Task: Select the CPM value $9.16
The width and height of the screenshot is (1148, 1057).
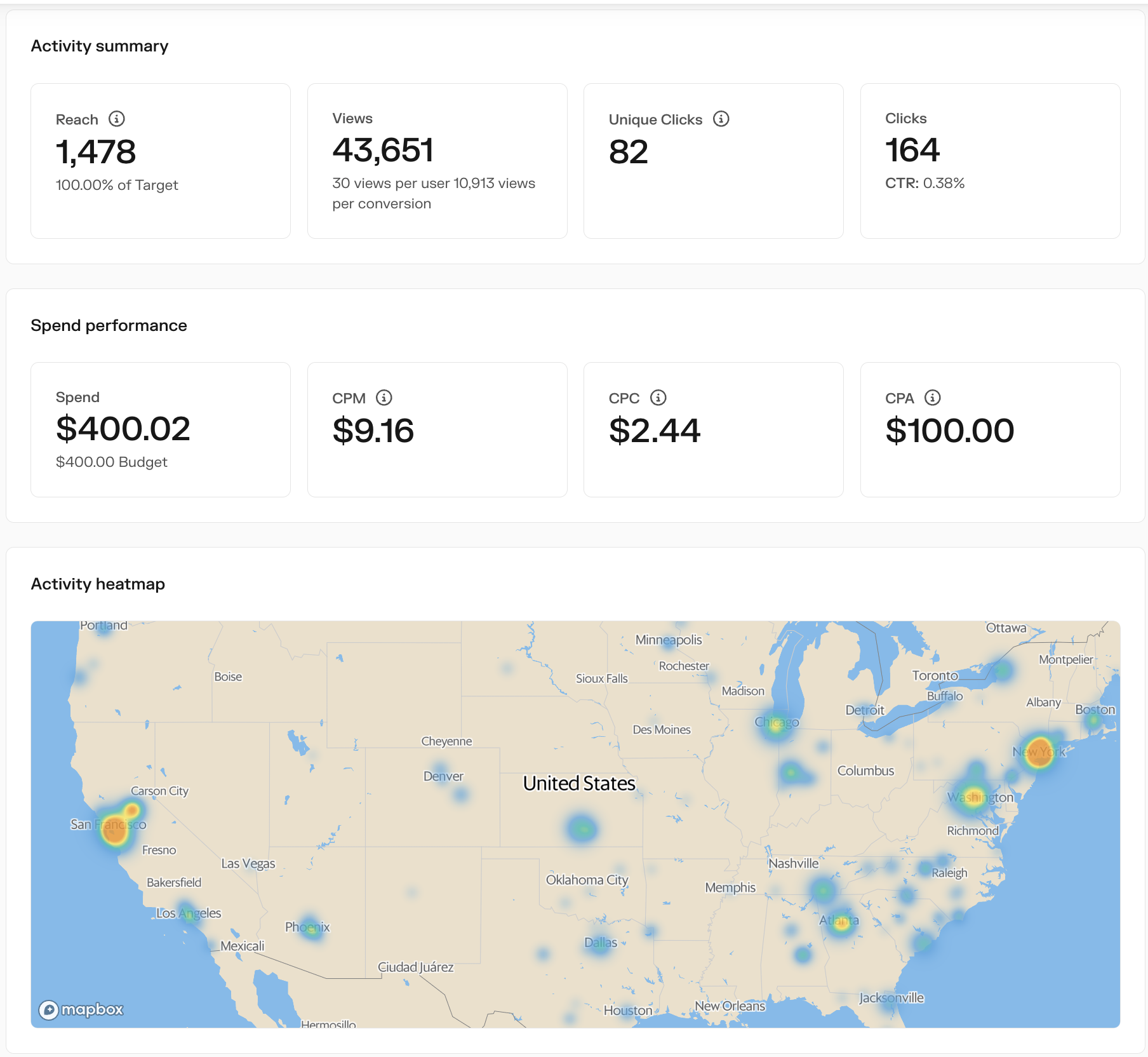Action: coord(373,430)
